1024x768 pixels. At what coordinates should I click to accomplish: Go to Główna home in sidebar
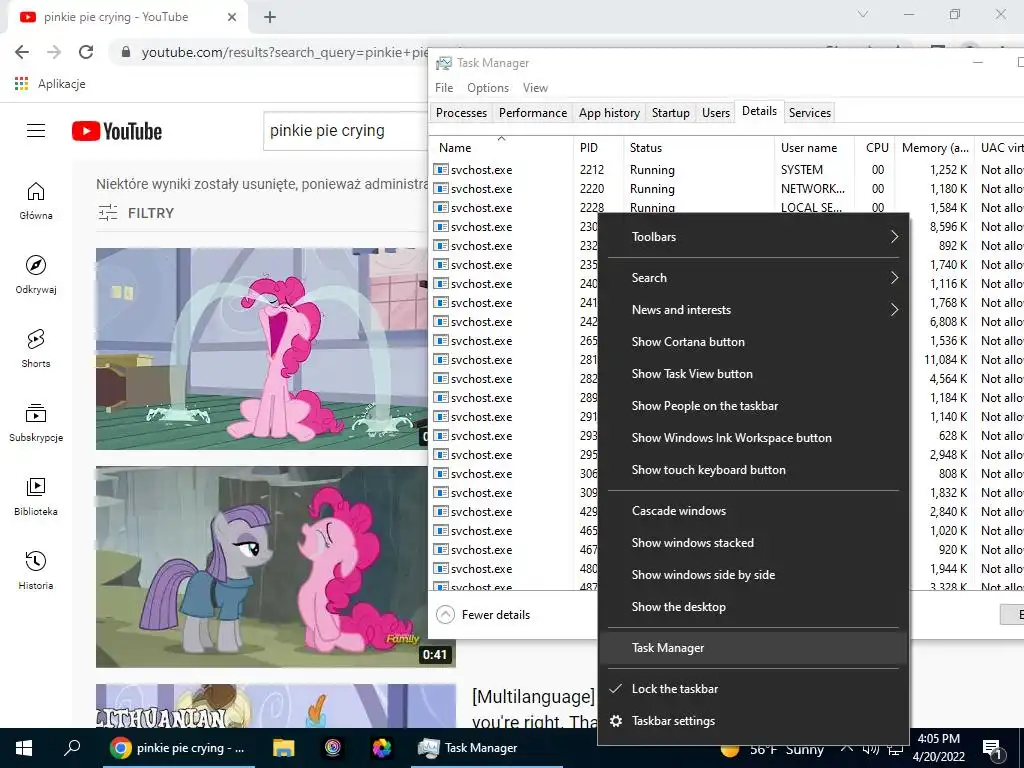pos(36,200)
